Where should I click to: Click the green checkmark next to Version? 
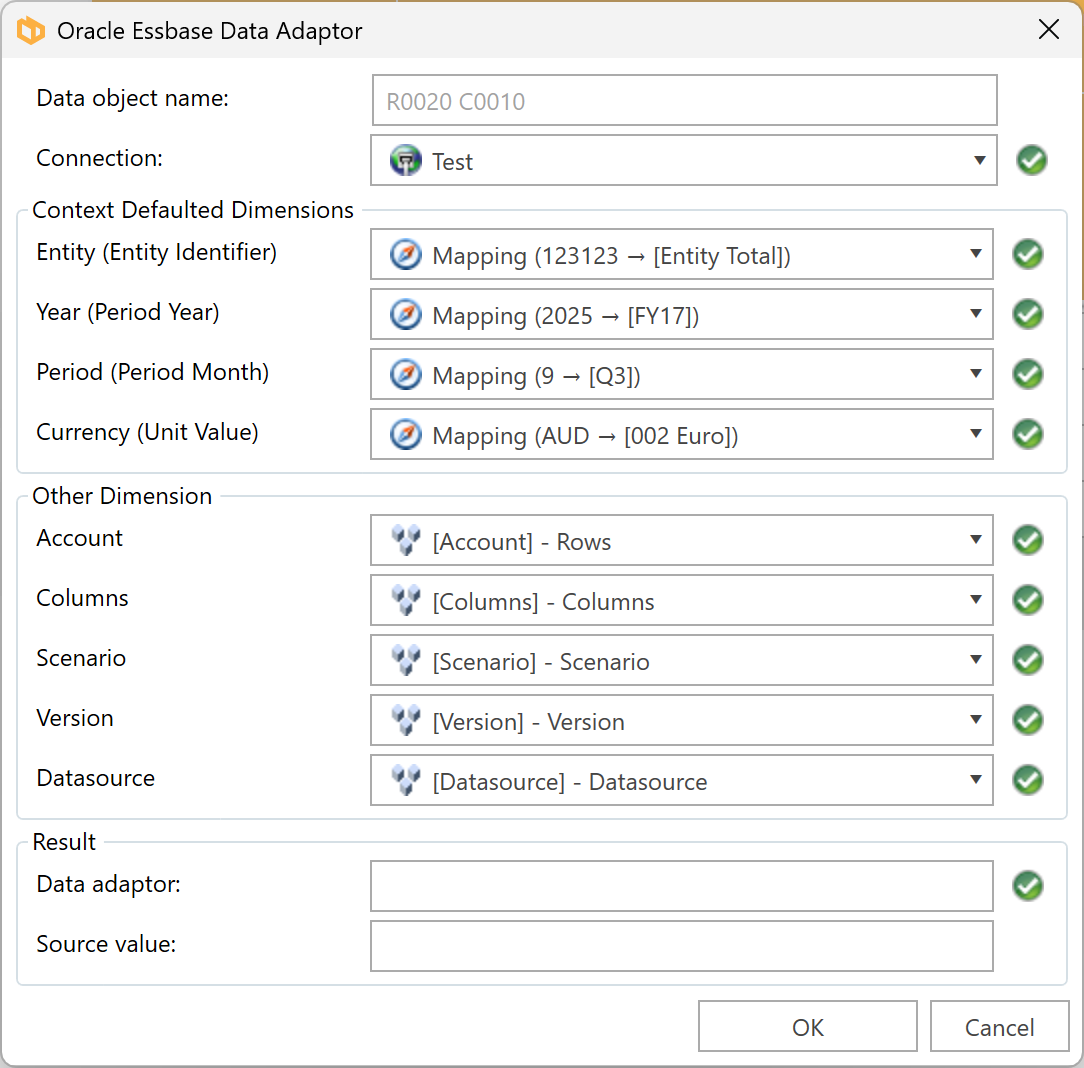pos(1028,719)
